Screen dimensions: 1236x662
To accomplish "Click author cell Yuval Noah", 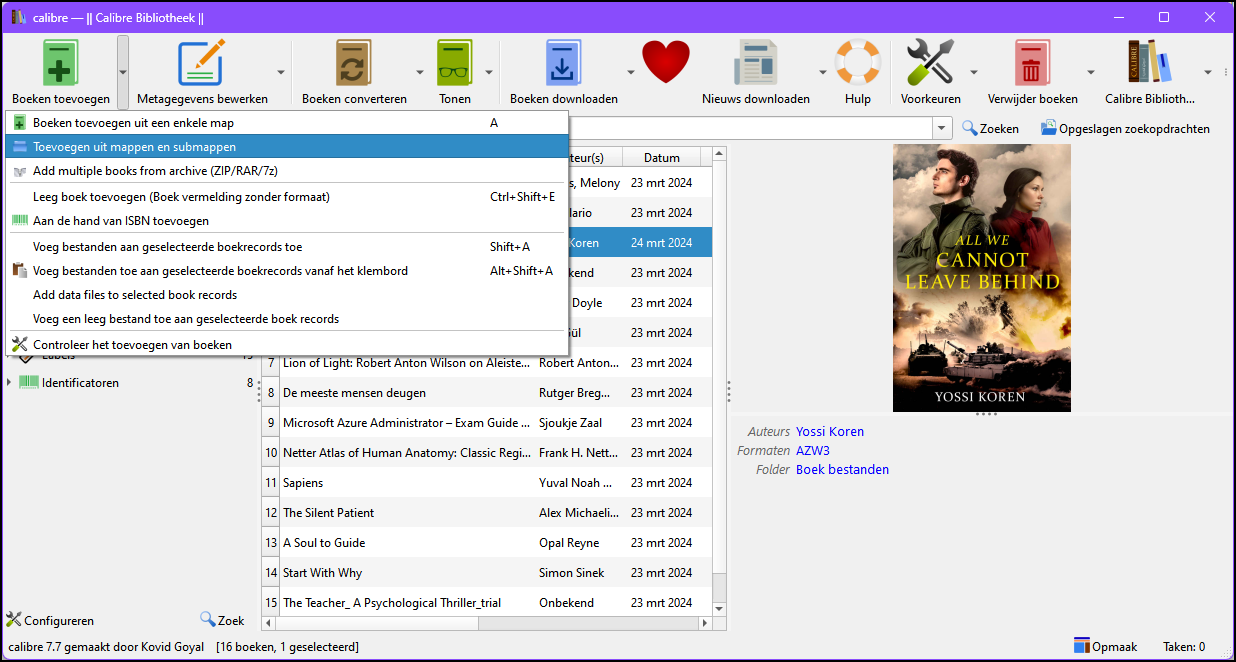I will click(578, 483).
